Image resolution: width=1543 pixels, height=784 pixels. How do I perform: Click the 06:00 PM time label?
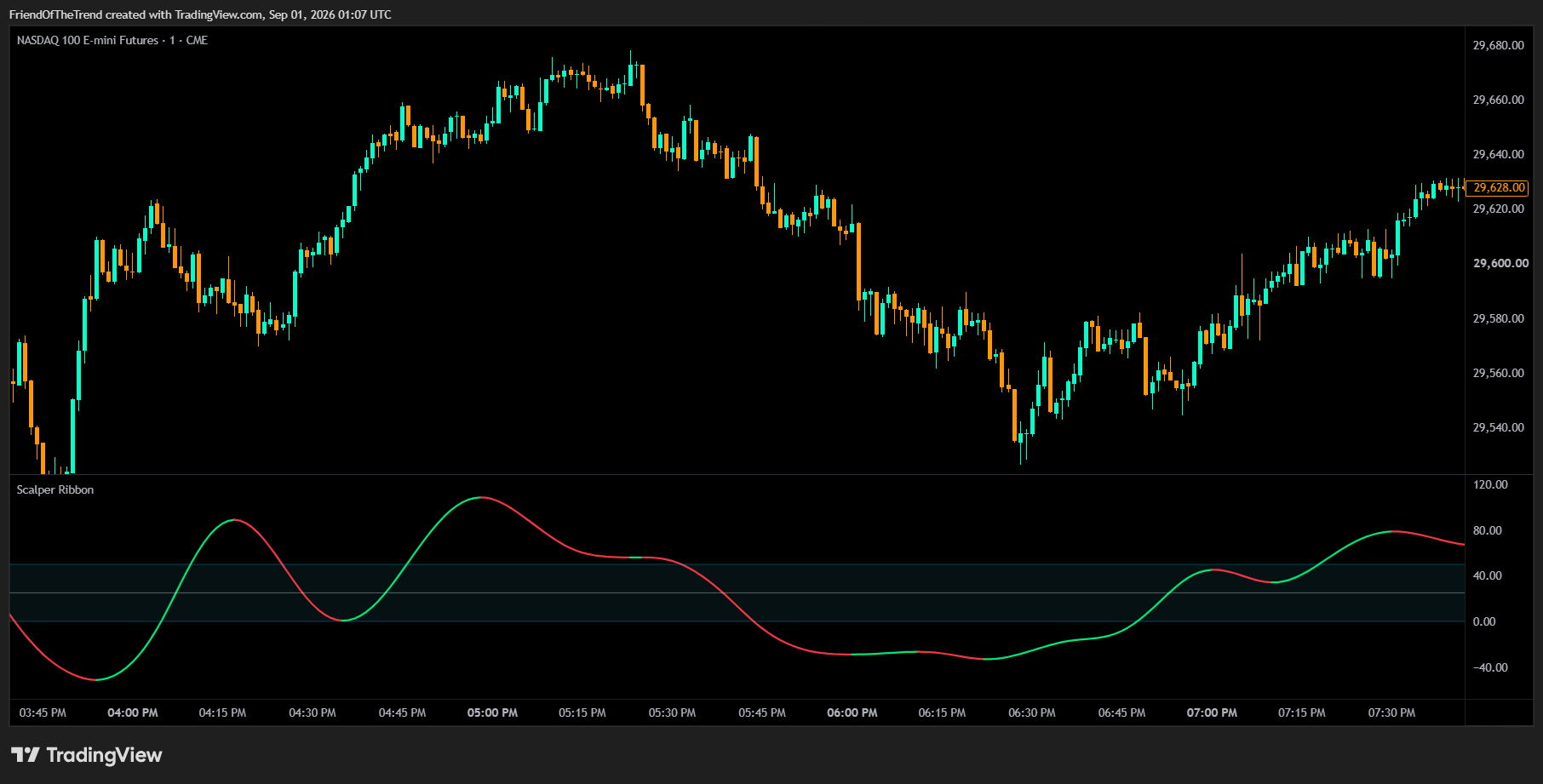(x=852, y=712)
